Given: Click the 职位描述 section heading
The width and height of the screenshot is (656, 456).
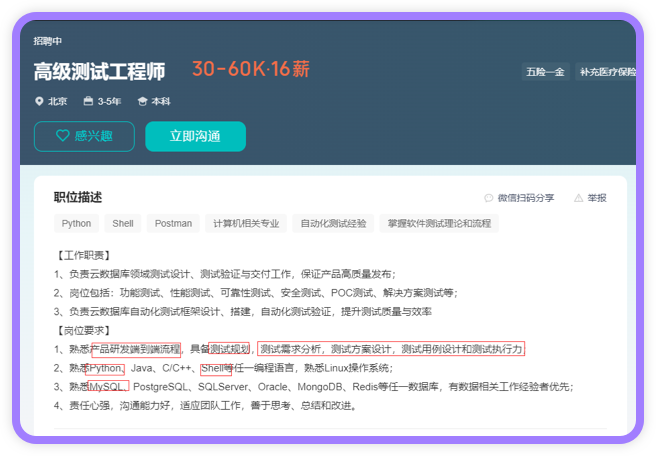Looking at the screenshot, I should (78, 197).
